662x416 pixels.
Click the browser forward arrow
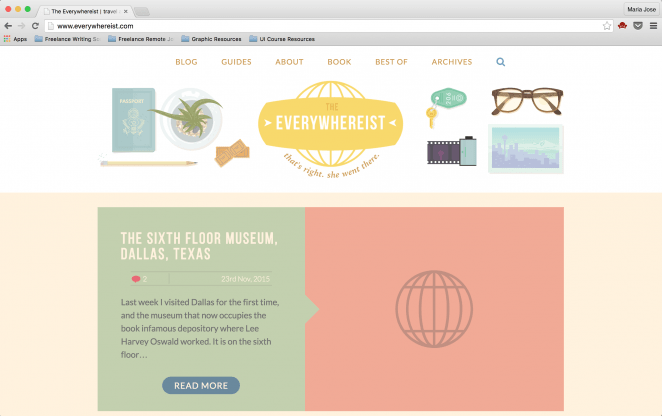point(21,25)
